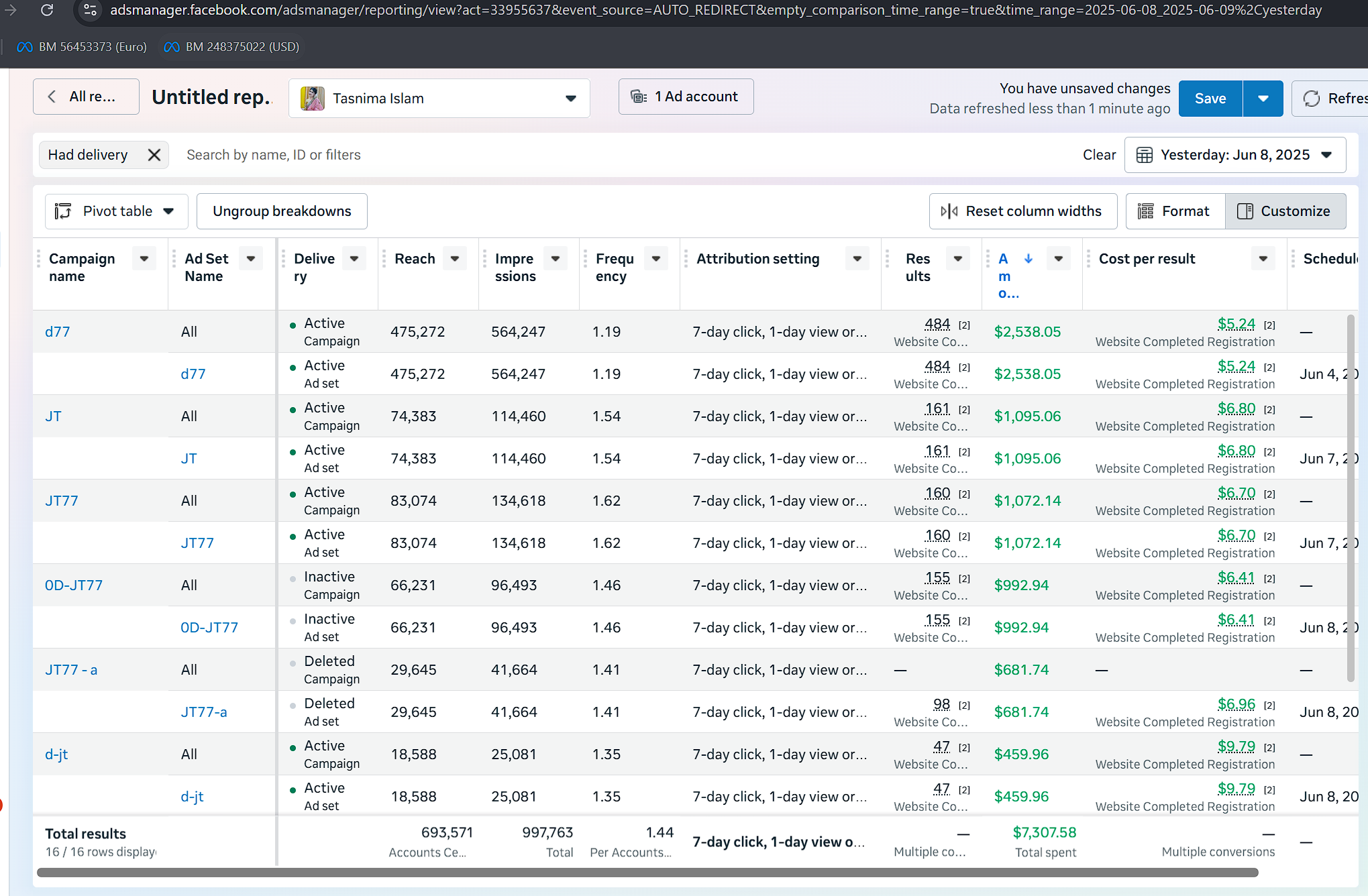The width and height of the screenshot is (1368, 896).
Task: Click the Ungroup breakdowns button
Action: coord(282,211)
